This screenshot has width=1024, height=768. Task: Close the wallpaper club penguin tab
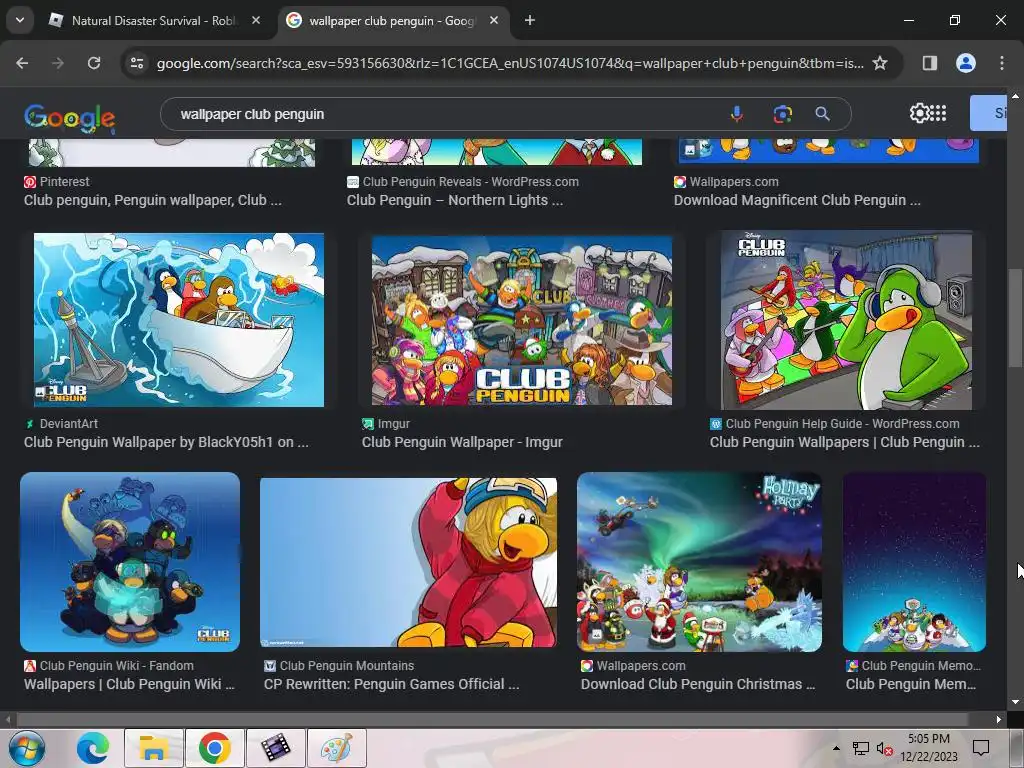tap(494, 20)
